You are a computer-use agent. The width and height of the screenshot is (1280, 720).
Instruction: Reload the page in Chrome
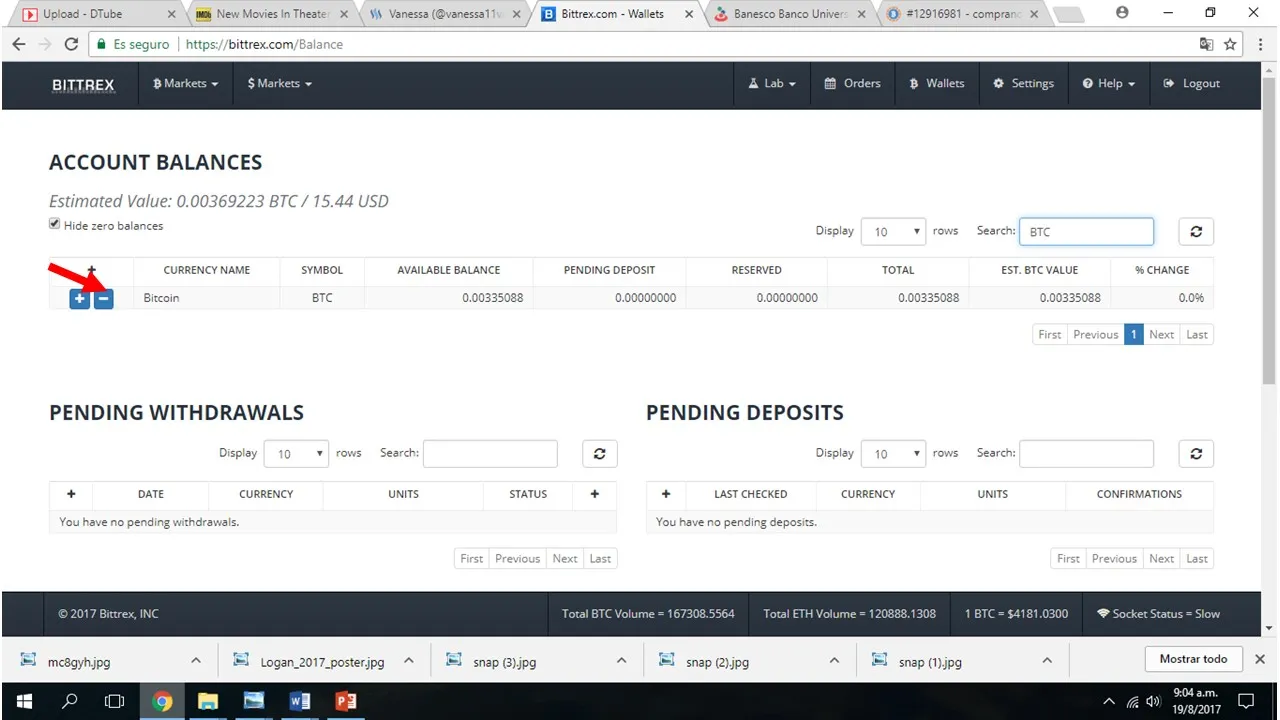click(x=71, y=44)
